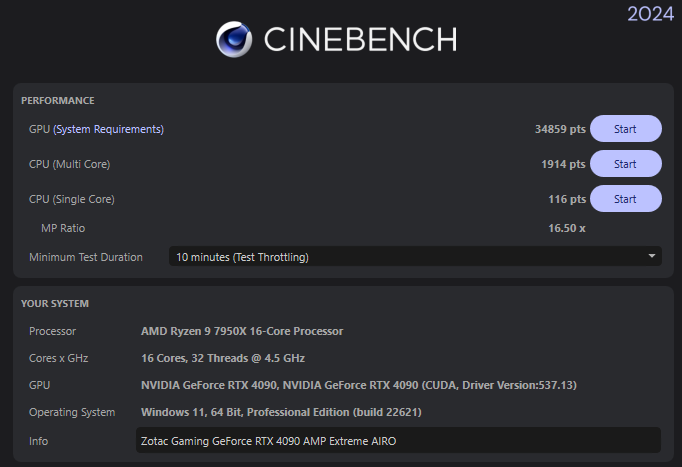Start the CPU Multi Core test
The width and height of the screenshot is (682, 467).
[x=625, y=164]
